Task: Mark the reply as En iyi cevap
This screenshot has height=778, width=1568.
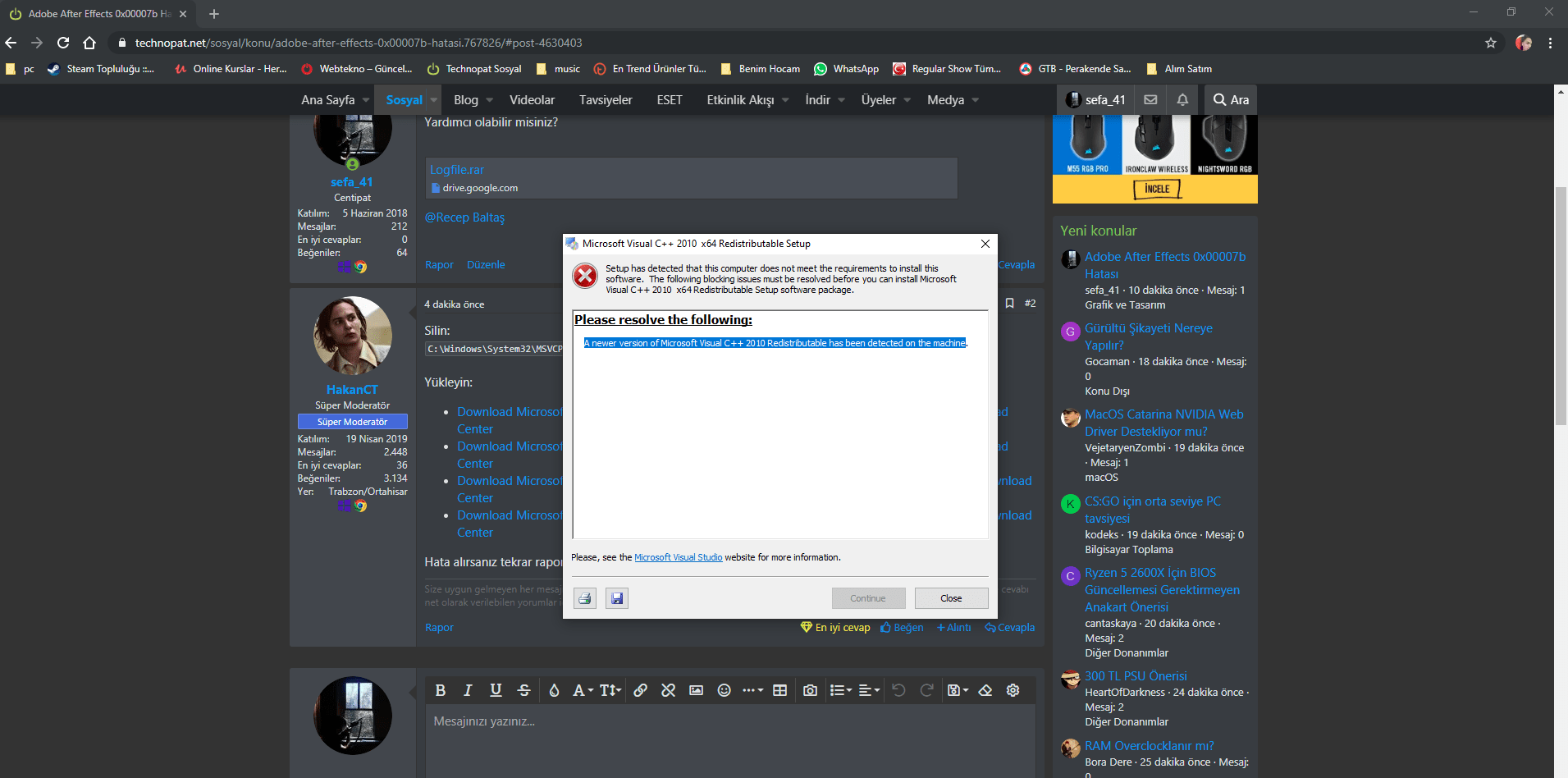Action: tap(835, 628)
